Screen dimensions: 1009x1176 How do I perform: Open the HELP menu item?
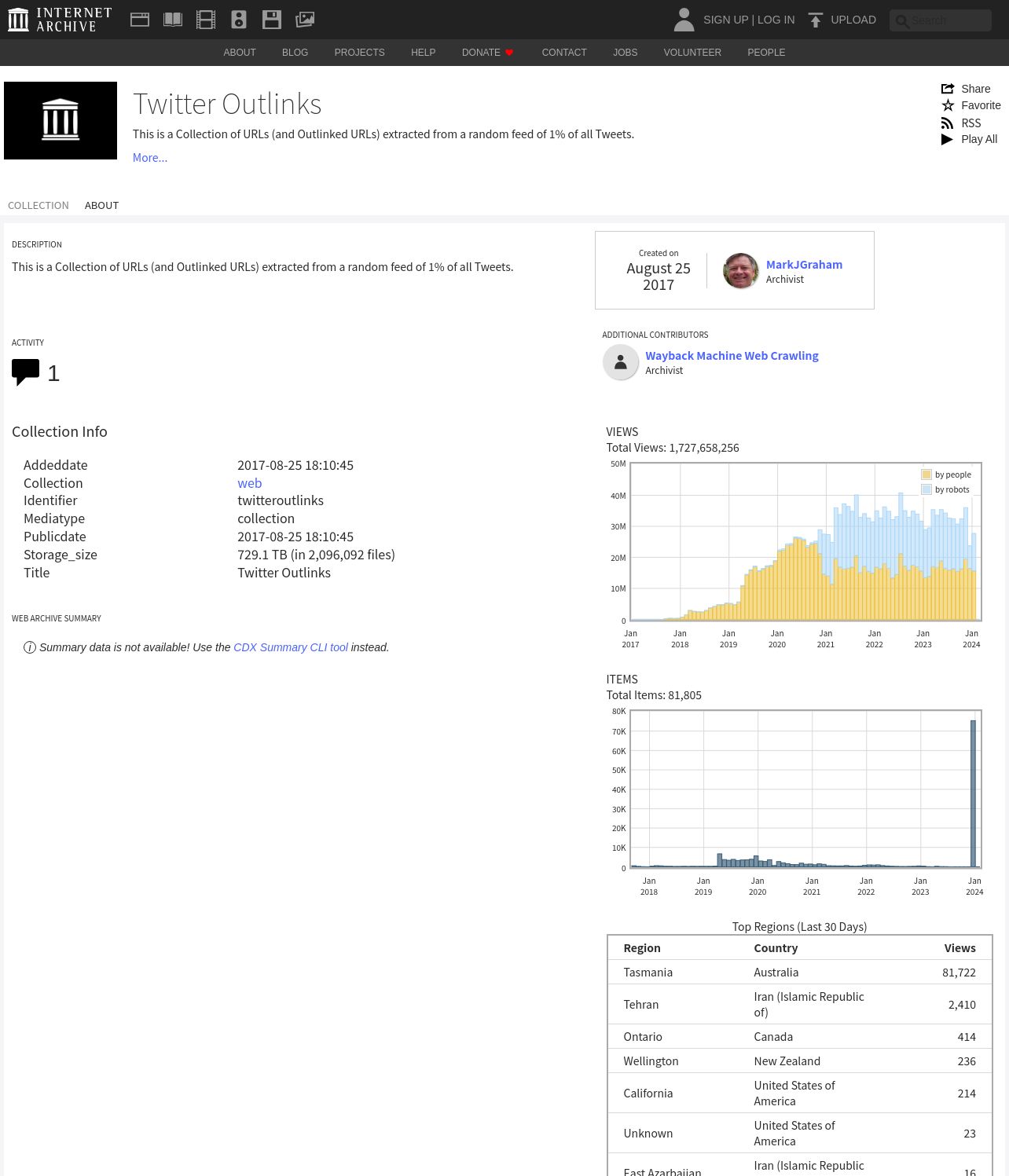[x=423, y=53]
